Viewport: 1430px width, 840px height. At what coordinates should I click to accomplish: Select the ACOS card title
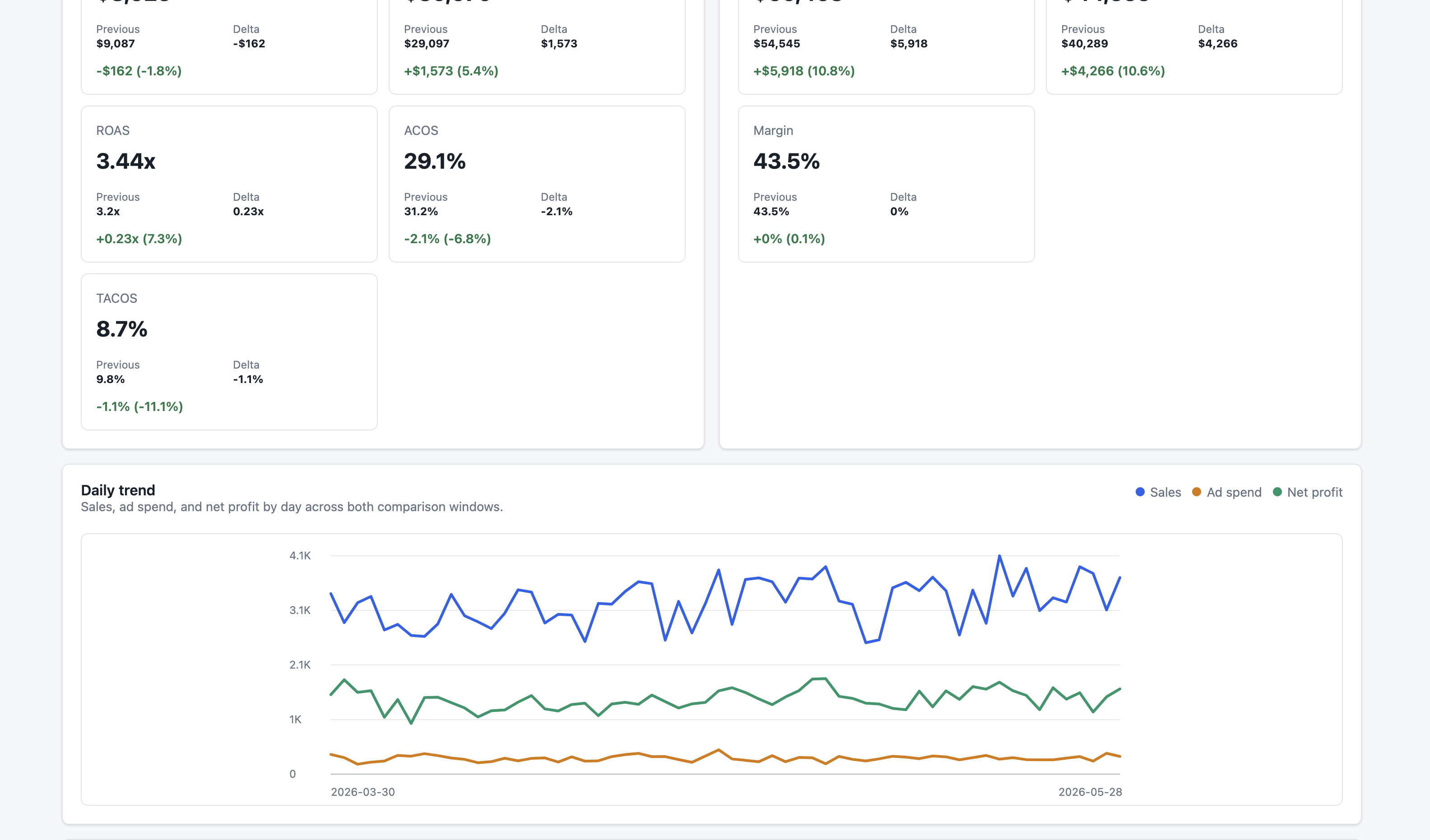pyautogui.click(x=421, y=130)
